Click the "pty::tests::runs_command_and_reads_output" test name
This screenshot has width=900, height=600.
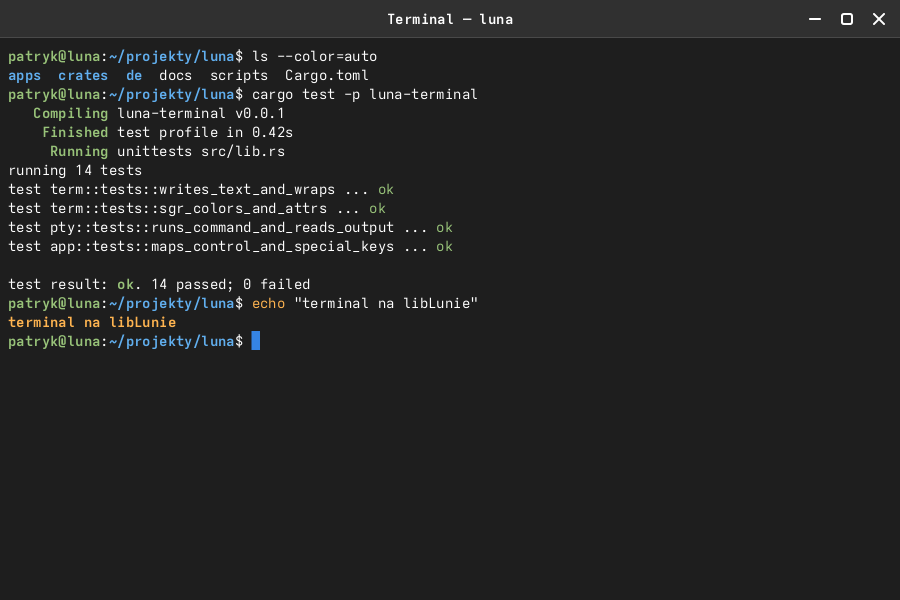[x=222, y=227]
